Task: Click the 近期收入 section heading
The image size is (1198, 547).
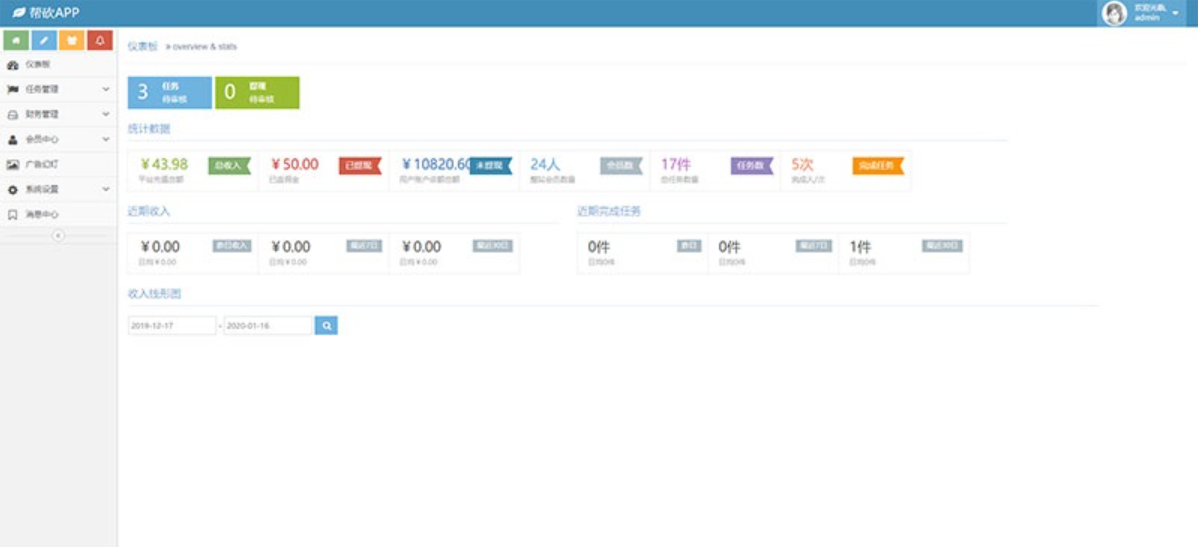Action: tap(149, 211)
